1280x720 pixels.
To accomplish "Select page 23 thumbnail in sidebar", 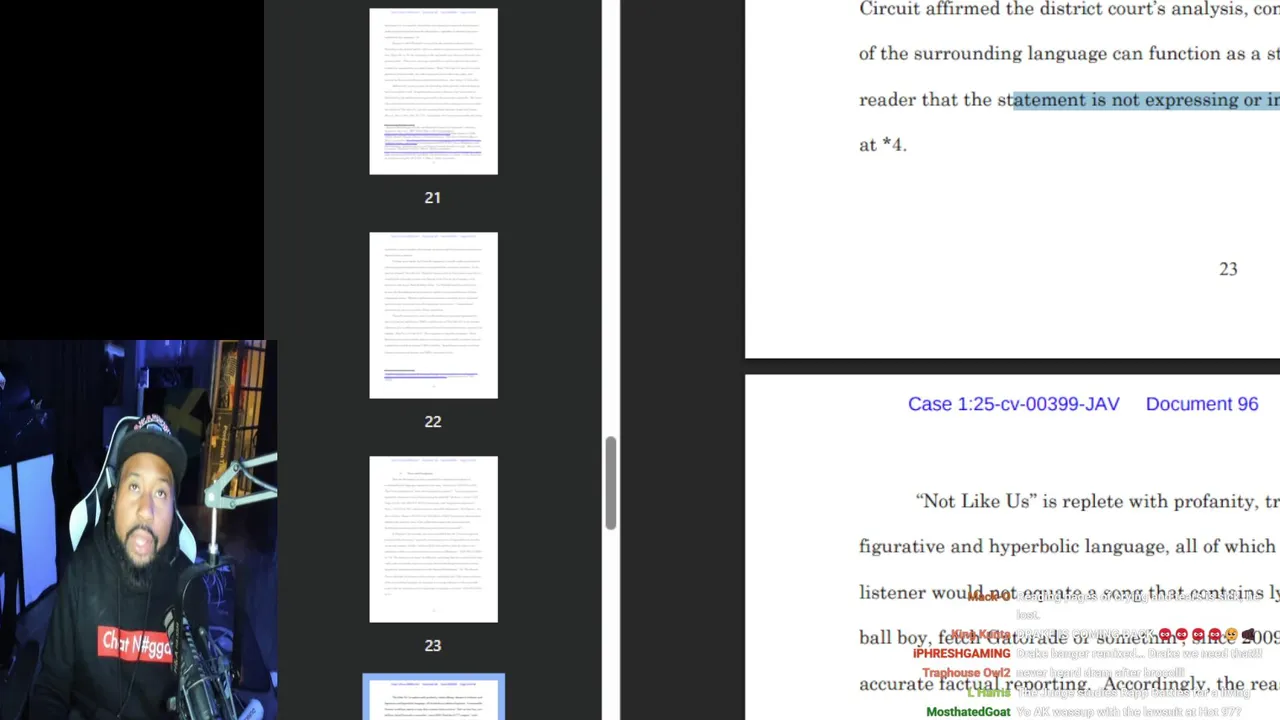I will 433,539.
